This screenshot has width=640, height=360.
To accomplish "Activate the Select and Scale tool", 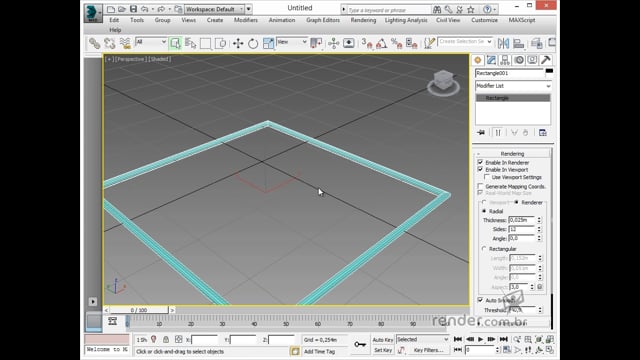I will [x=268, y=43].
